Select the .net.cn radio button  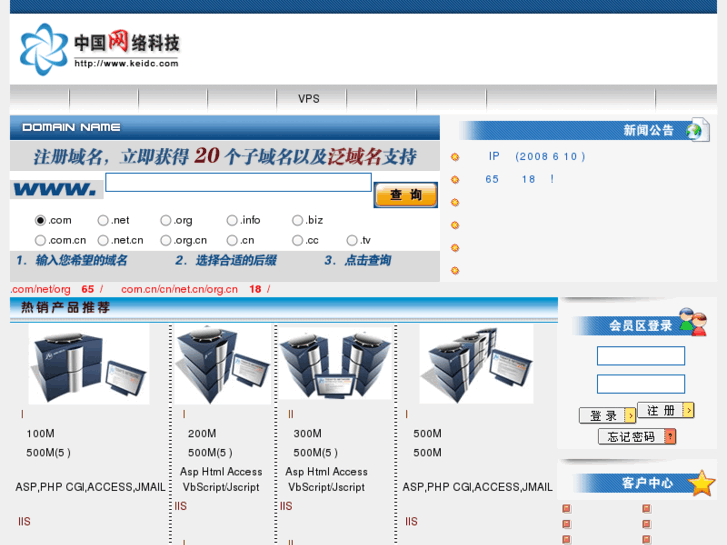tap(103, 240)
